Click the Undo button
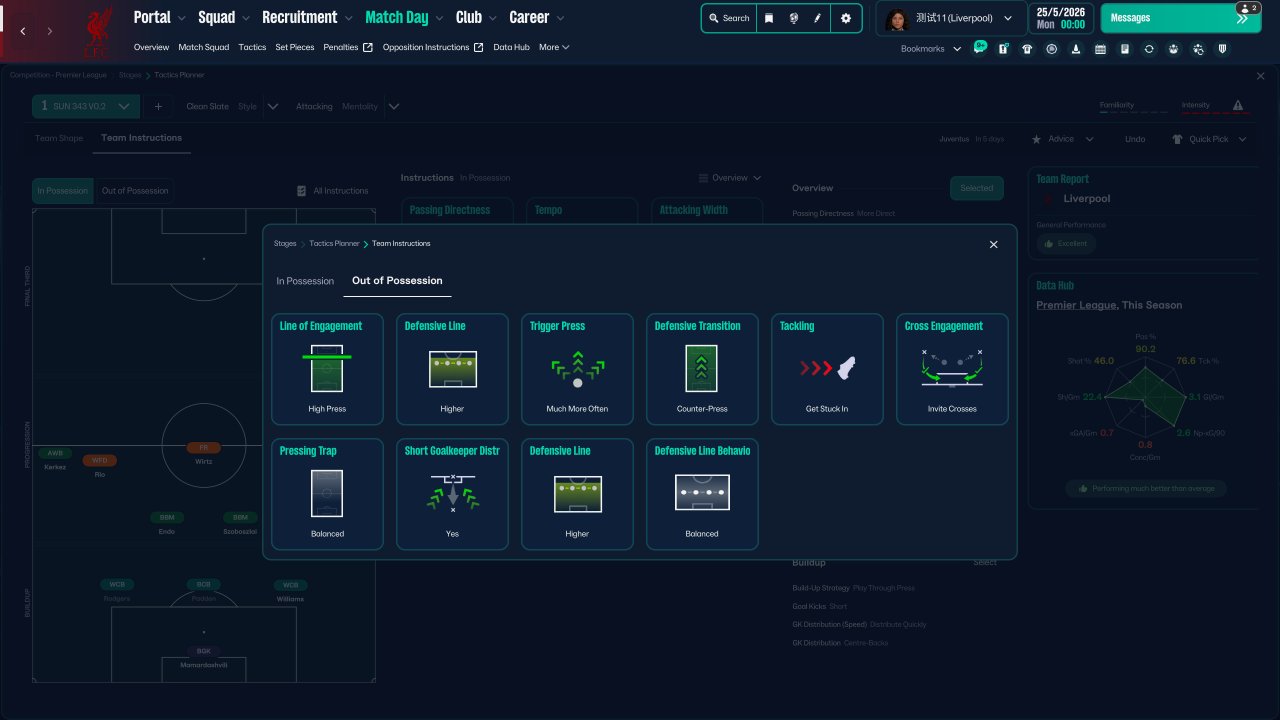Image resolution: width=1280 pixels, height=720 pixels. [x=1135, y=139]
